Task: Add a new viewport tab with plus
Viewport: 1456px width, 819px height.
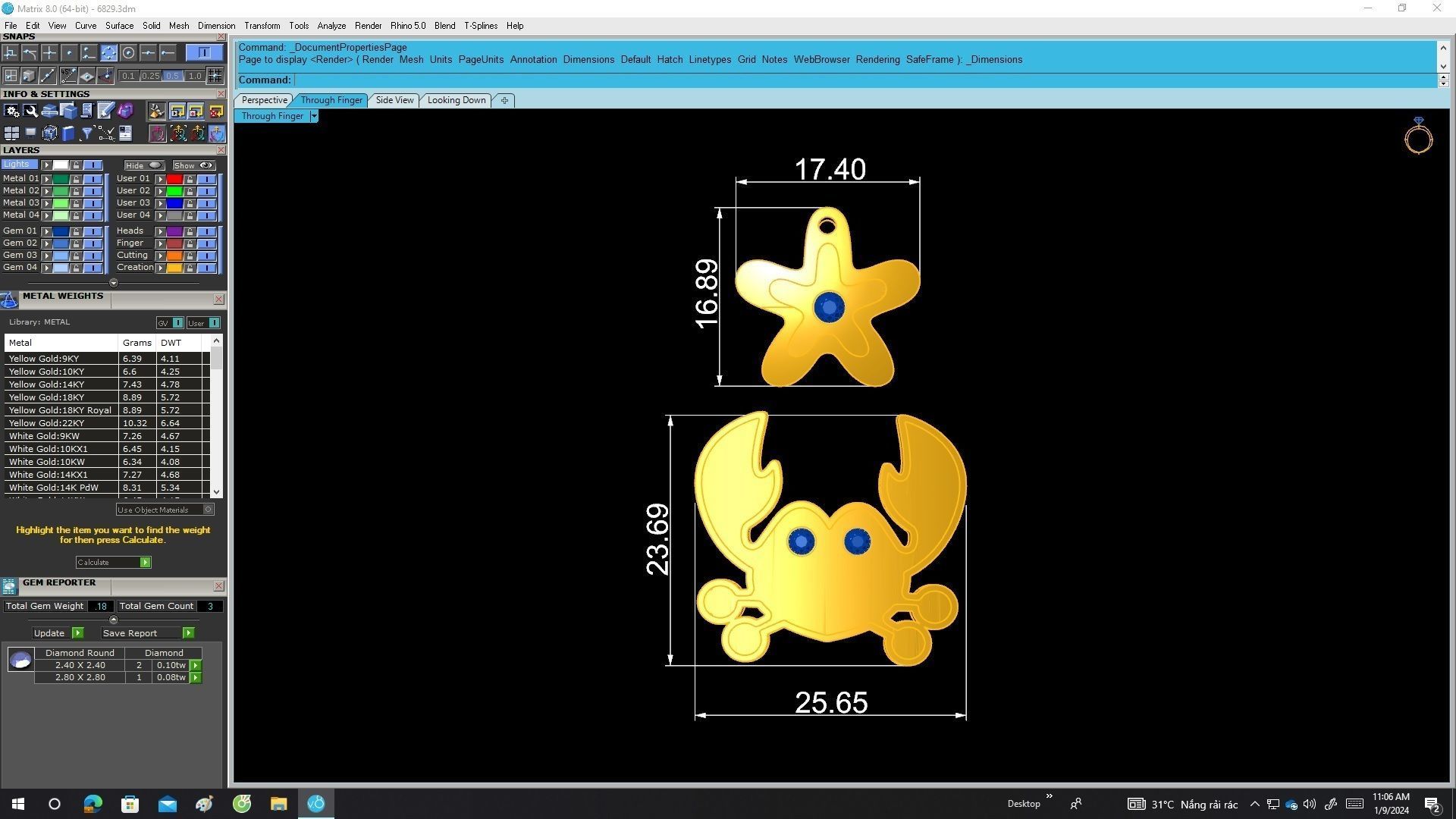Action: point(504,100)
